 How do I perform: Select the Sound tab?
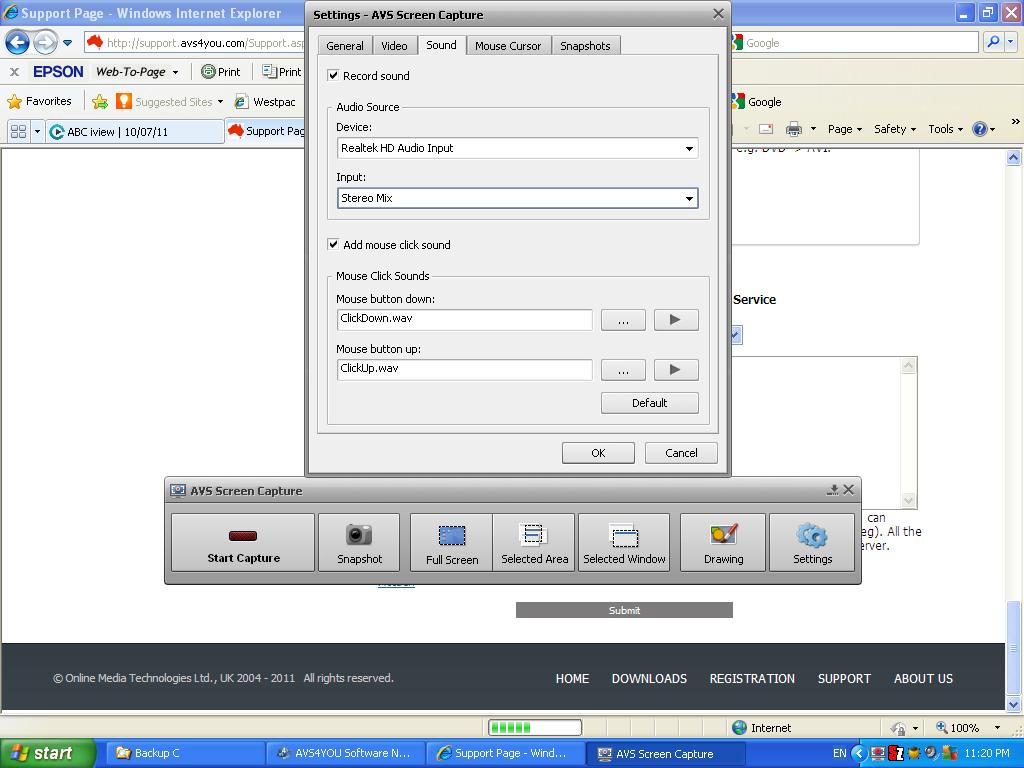(x=441, y=44)
